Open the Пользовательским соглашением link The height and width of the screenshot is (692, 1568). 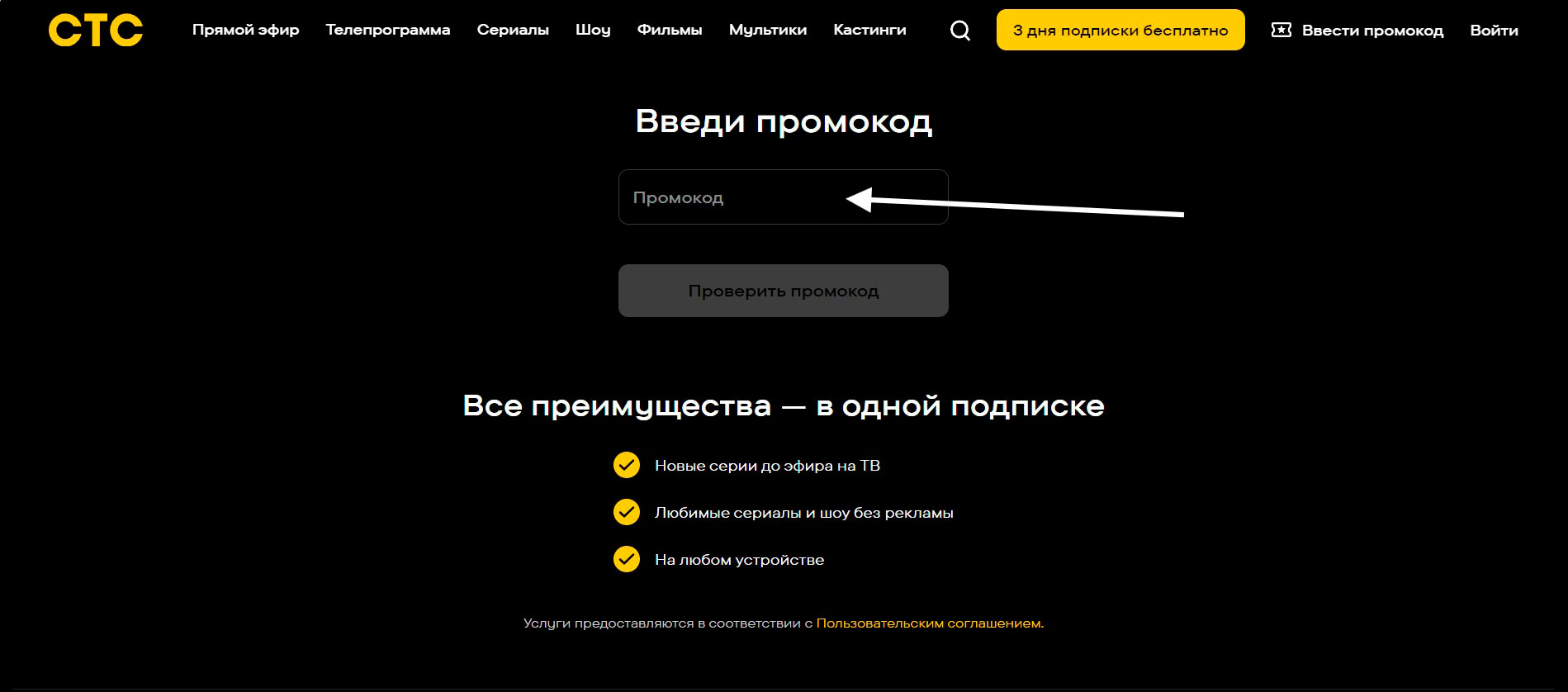(929, 623)
